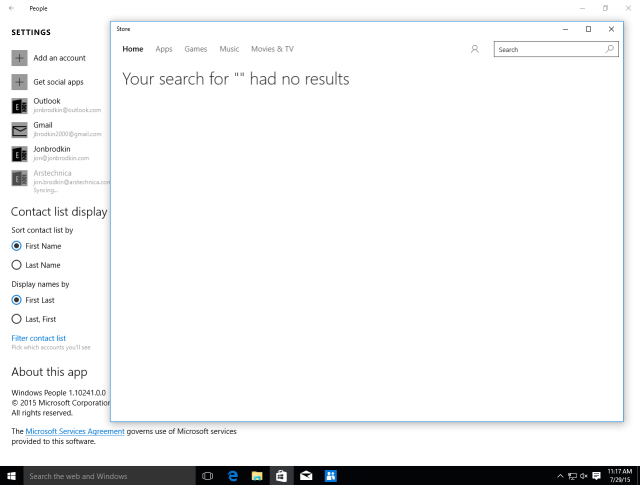This screenshot has height=485, width=640.
Task: Launch Microsoft Edge from taskbar
Action: click(x=233, y=476)
